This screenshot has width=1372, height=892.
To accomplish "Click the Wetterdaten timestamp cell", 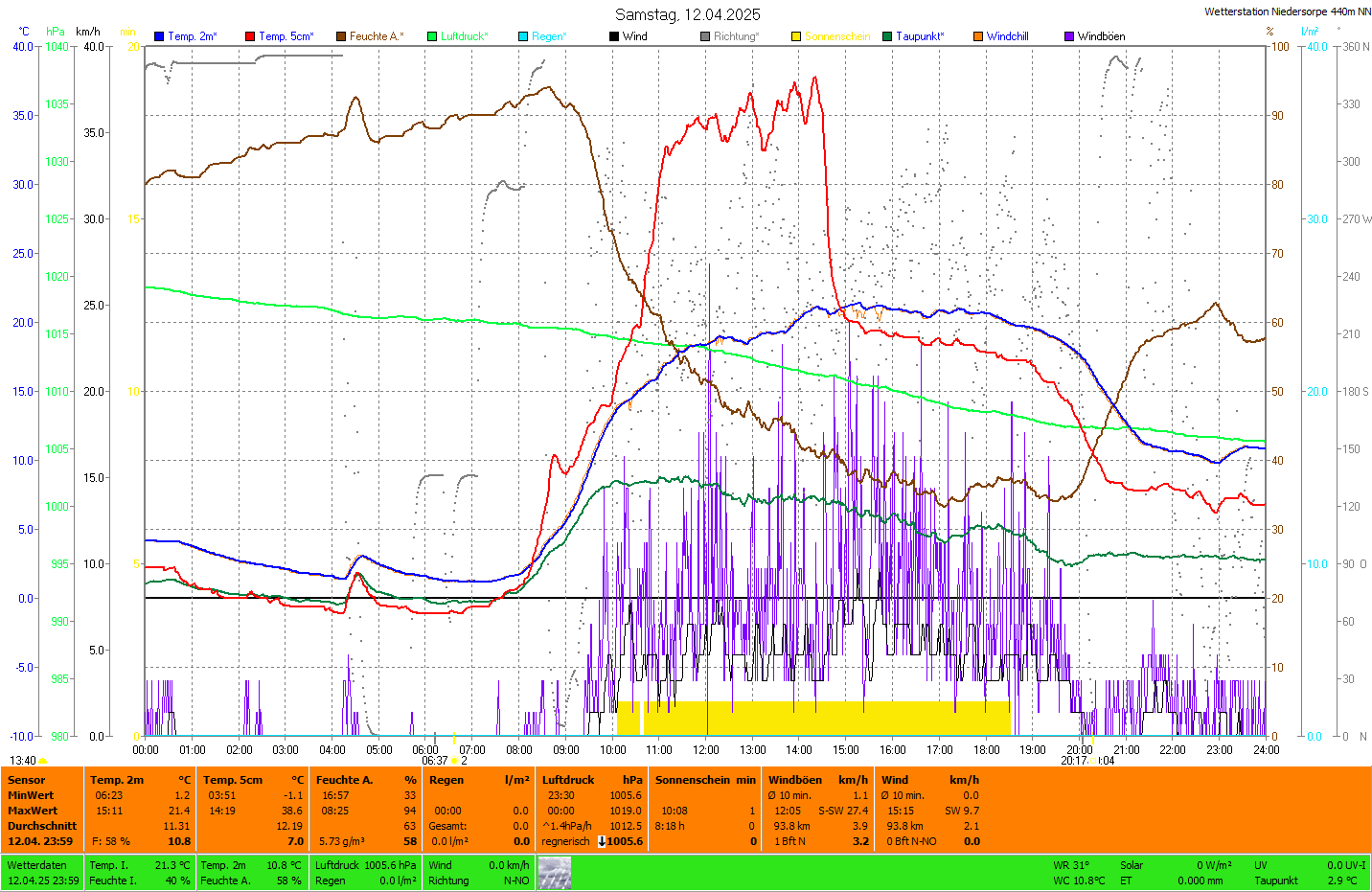I will pyautogui.click(x=42, y=873).
